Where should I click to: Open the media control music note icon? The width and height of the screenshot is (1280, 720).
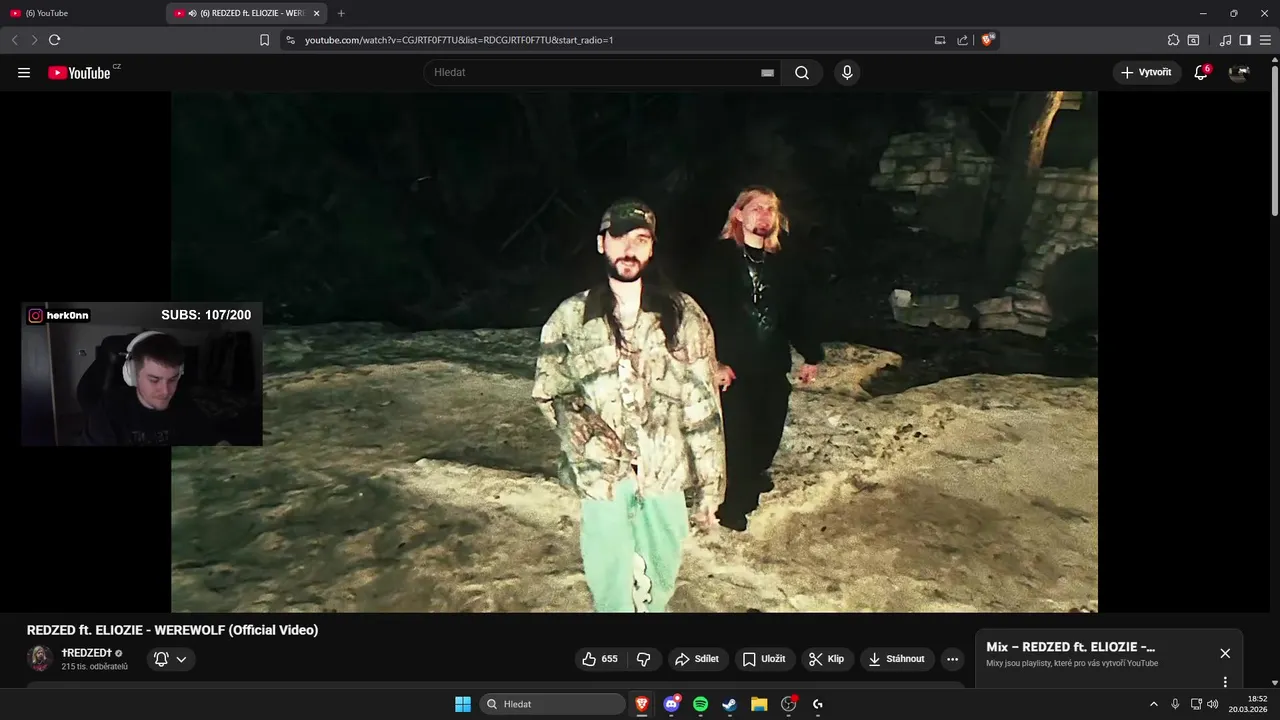(x=1226, y=40)
